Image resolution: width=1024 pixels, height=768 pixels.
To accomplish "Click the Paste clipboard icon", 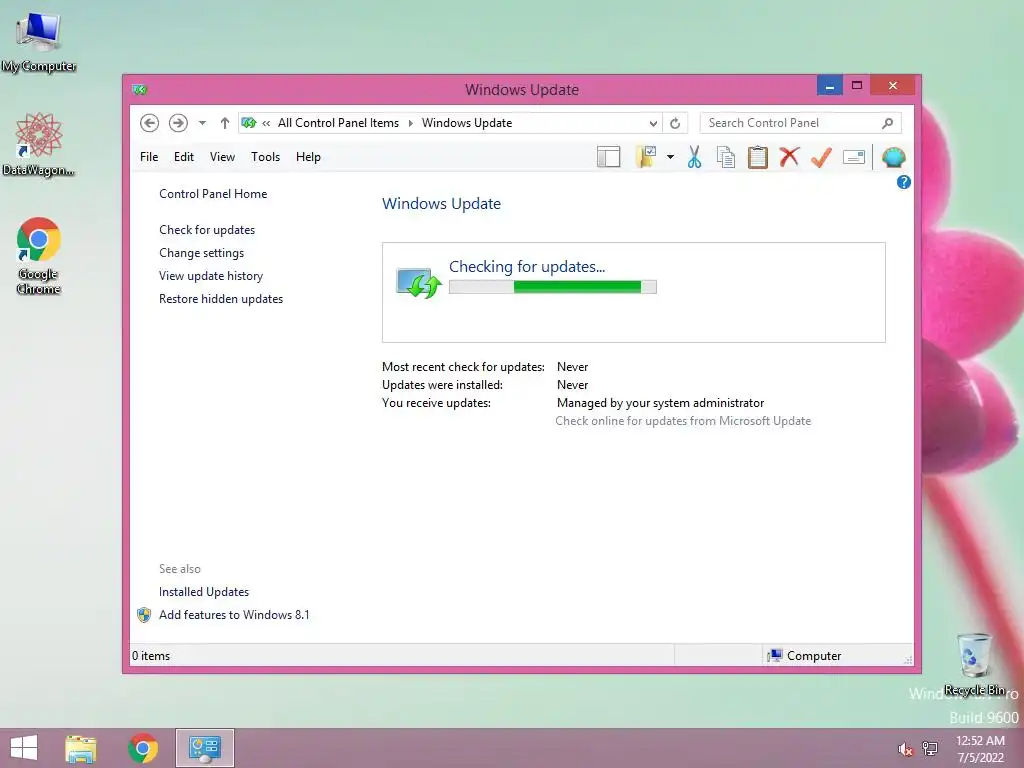I will coord(758,157).
